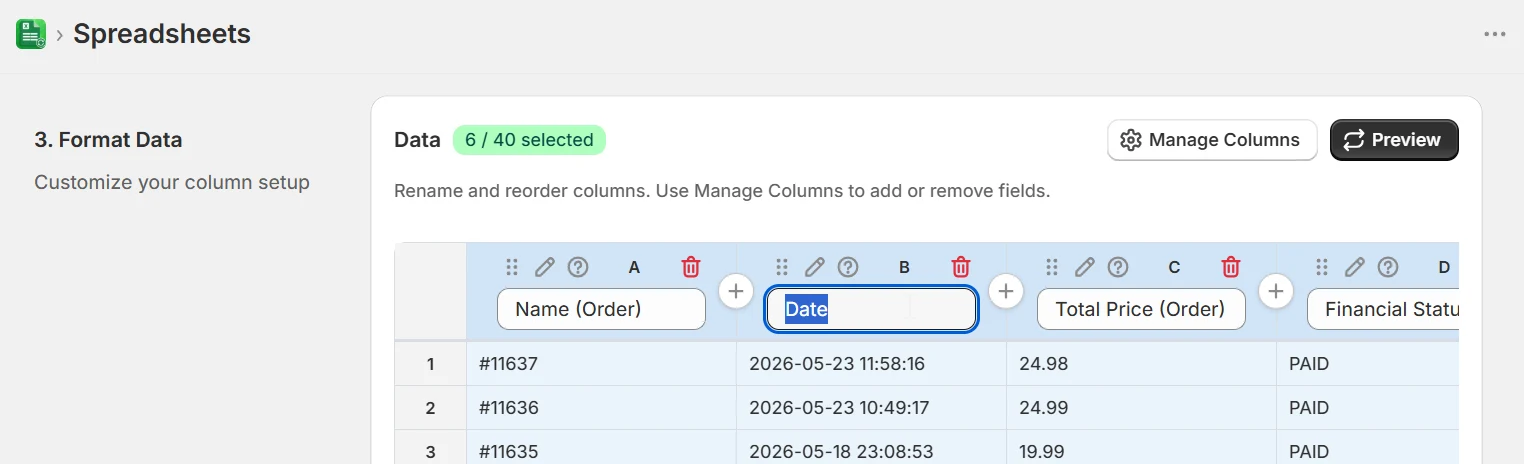The height and width of the screenshot is (464, 1524).
Task: Click the Spreadsheets breadcrumb title
Action: tap(162, 34)
